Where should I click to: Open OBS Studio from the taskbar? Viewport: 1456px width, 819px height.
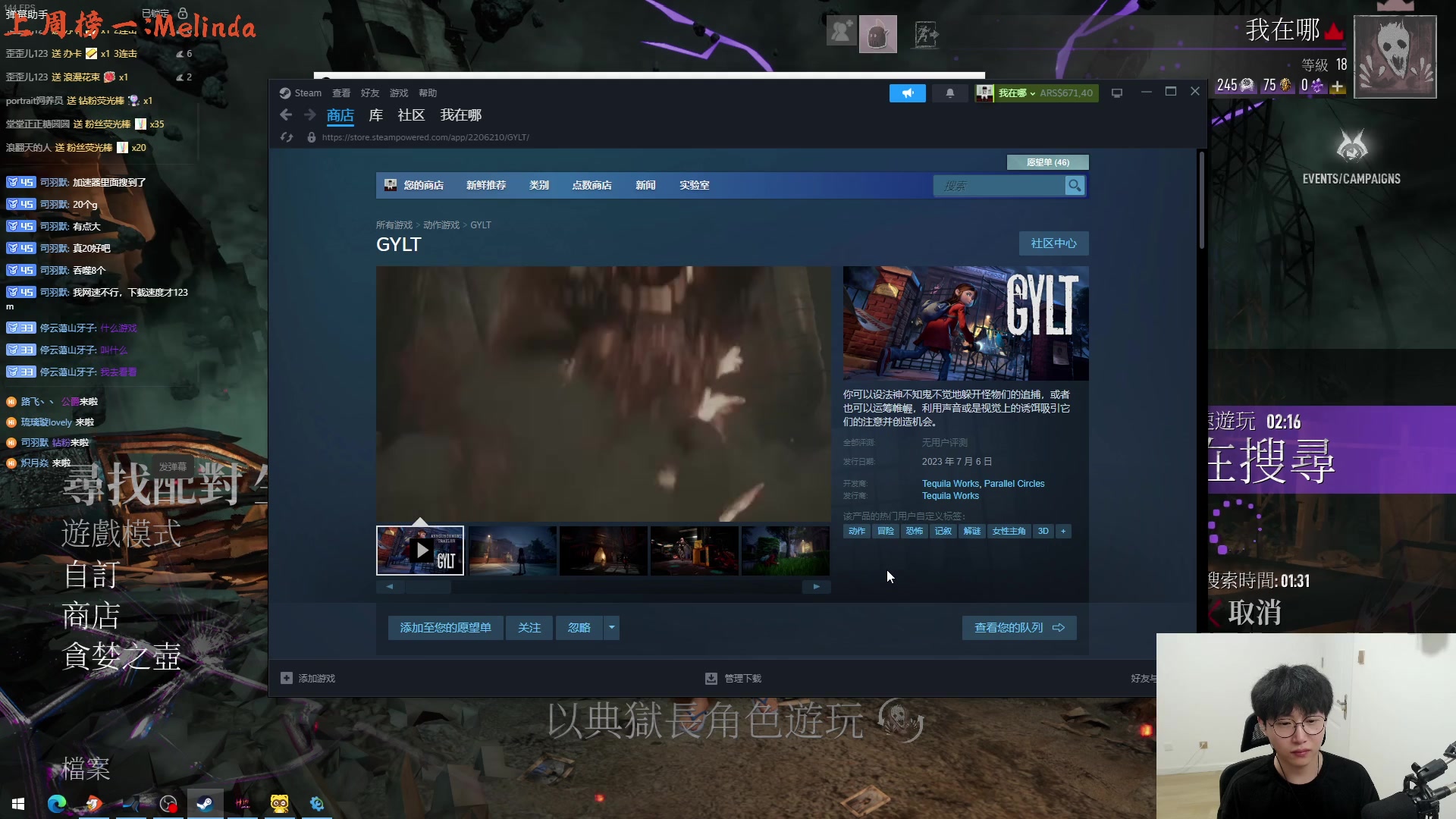(168, 803)
